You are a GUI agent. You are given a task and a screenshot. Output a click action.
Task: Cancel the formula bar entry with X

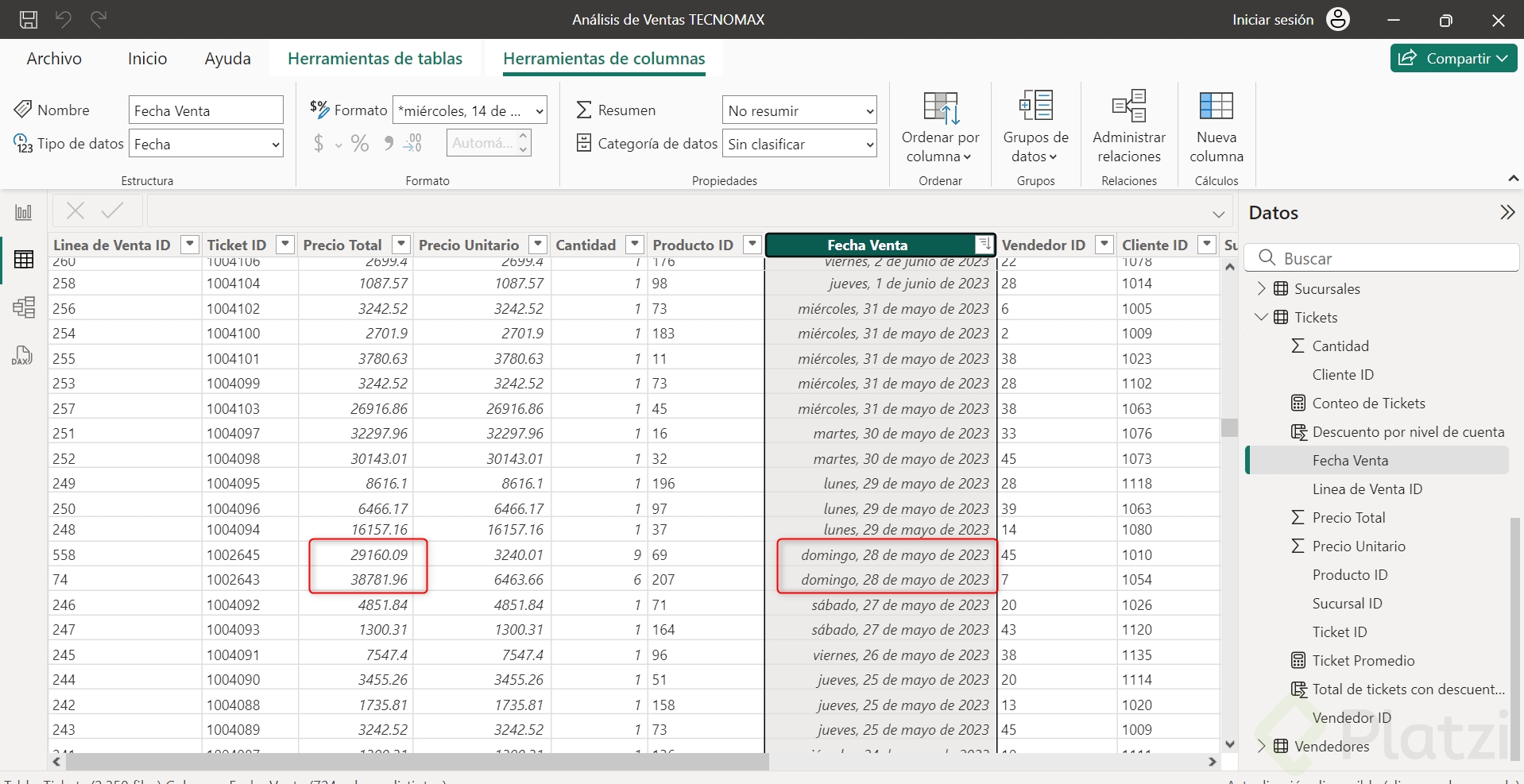[x=75, y=210]
